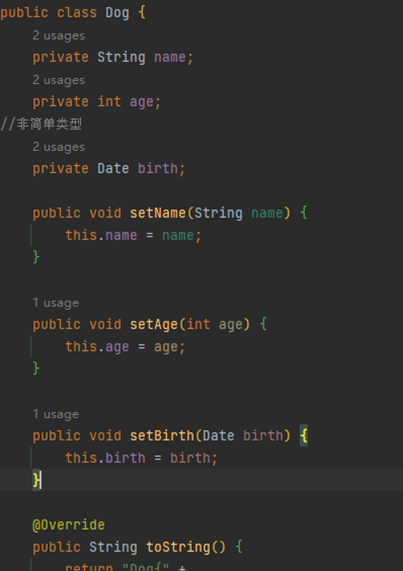Click the '1 usage' hint above setBirth

[x=56, y=414]
